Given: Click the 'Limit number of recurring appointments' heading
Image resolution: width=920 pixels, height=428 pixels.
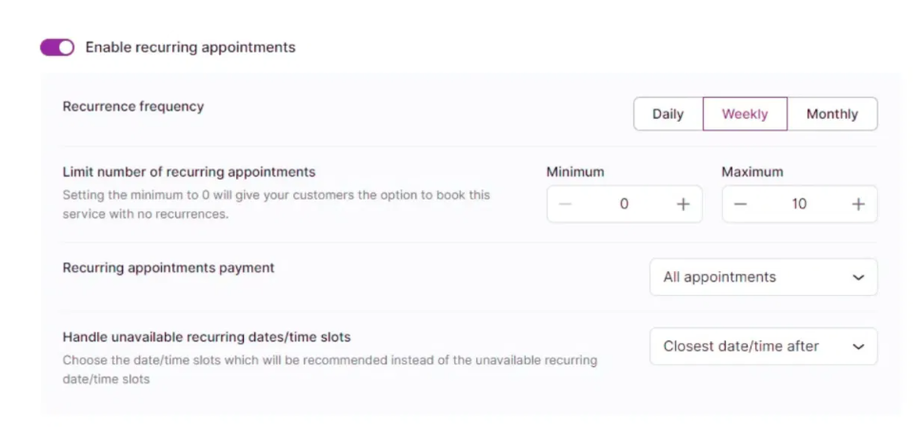Looking at the screenshot, I should [189, 172].
